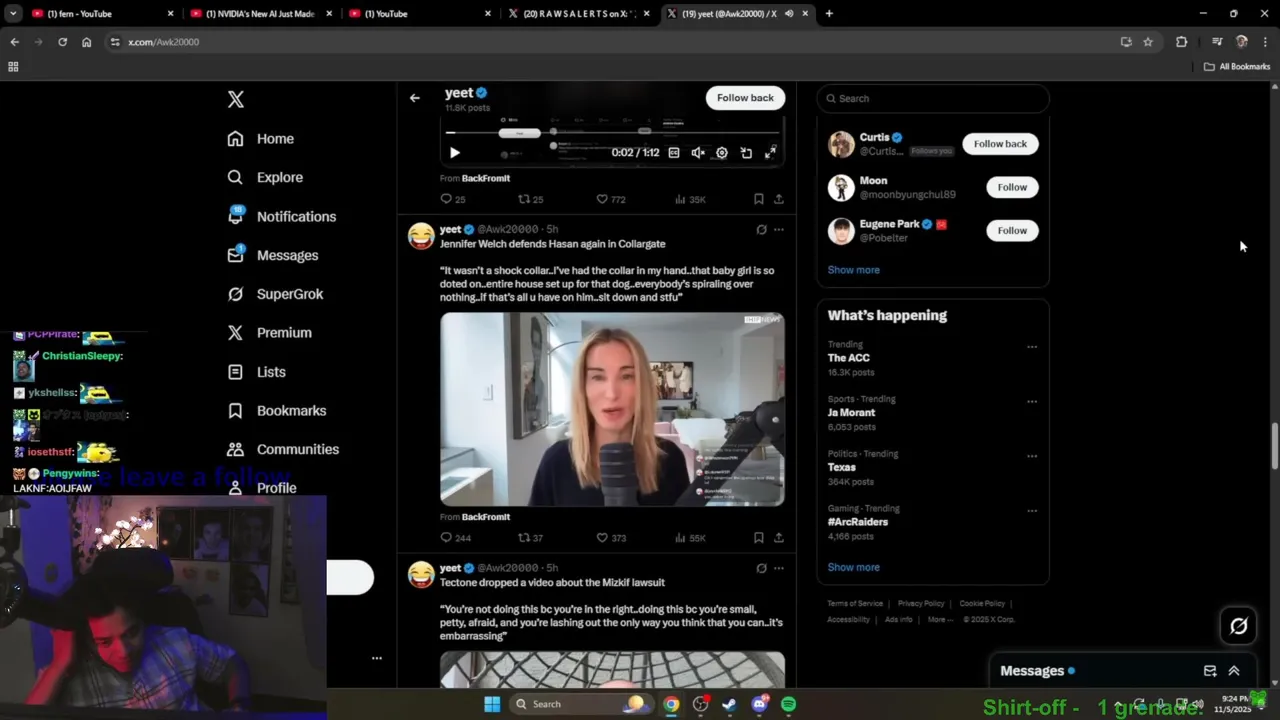1280x720 pixels.
Task: Follow Moon
Action: coord(1012,187)
